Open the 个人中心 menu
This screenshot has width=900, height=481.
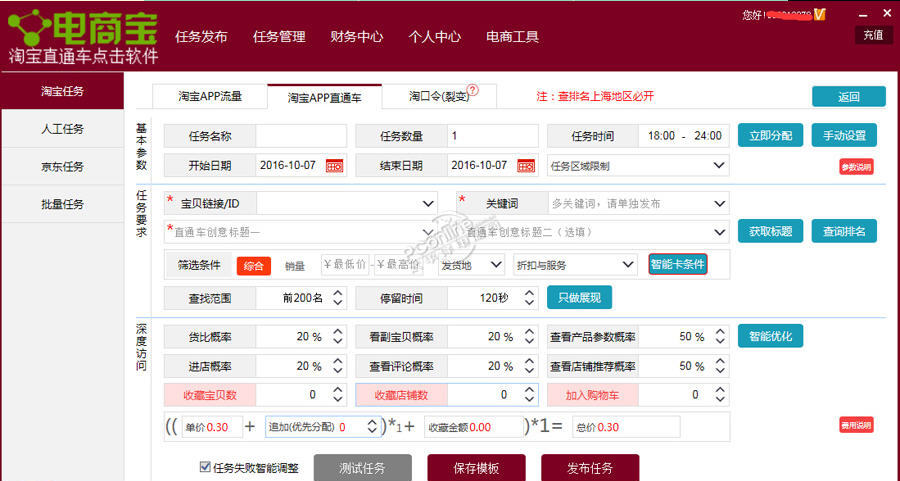(435, 37)
